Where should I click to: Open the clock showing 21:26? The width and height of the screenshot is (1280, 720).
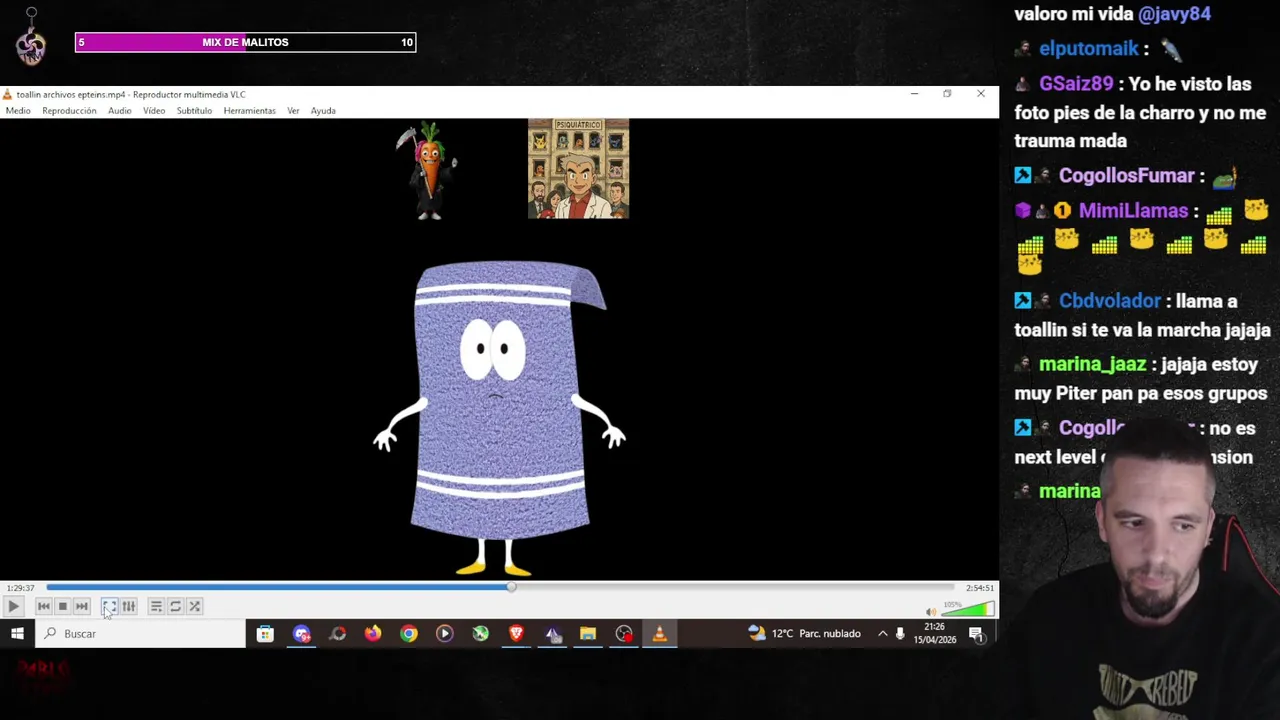934,633
